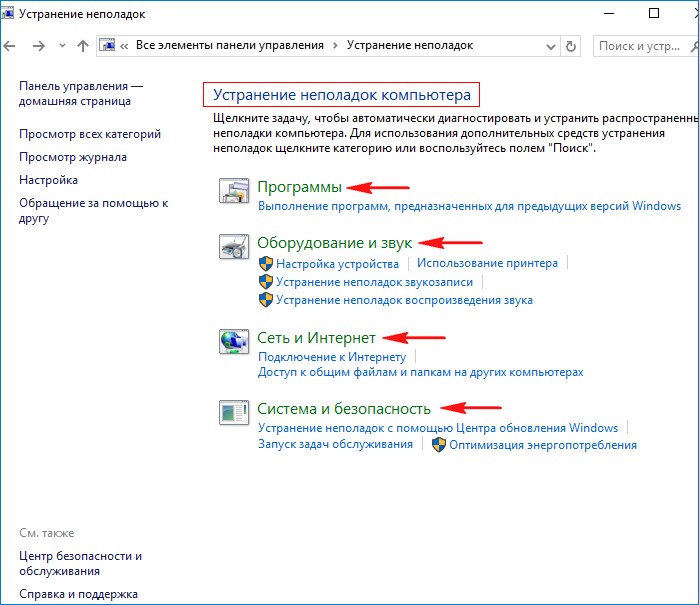Expand the double-chevron breadcrumb overflow

pos(124,46)
